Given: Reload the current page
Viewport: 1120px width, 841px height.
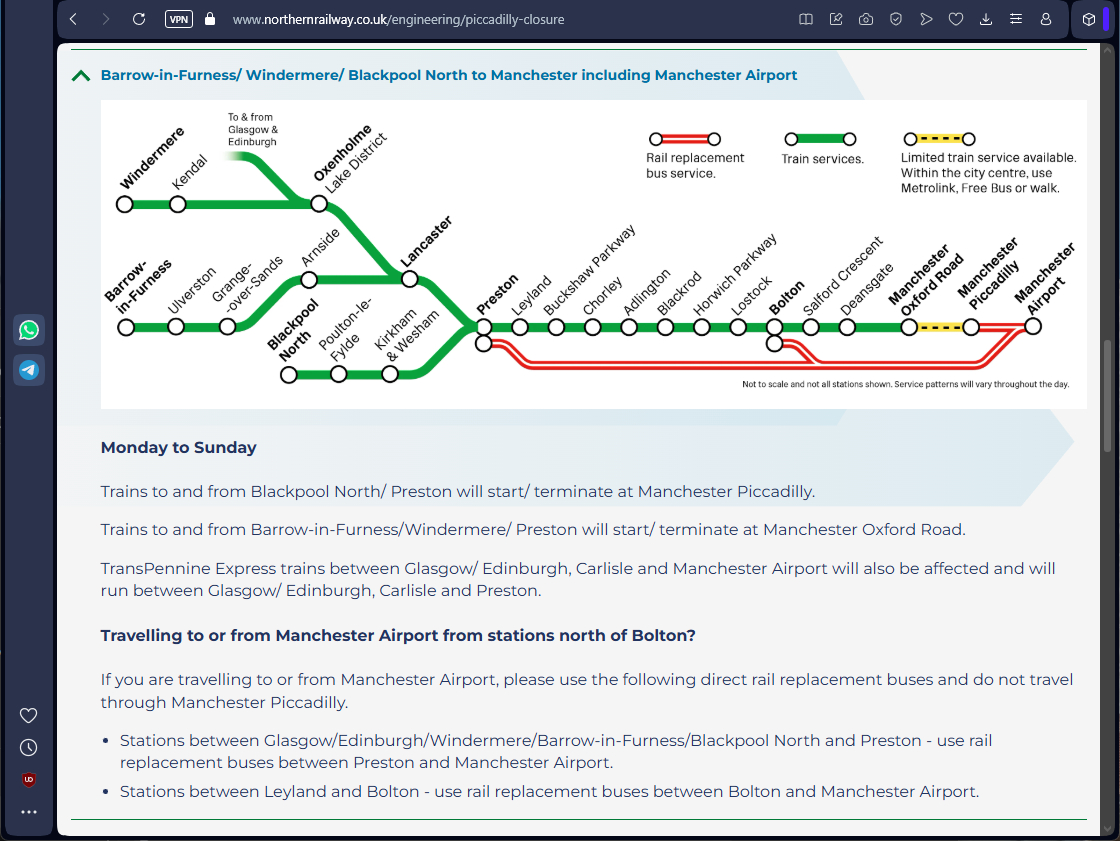Looking at the screenshot, I should 139,19.
